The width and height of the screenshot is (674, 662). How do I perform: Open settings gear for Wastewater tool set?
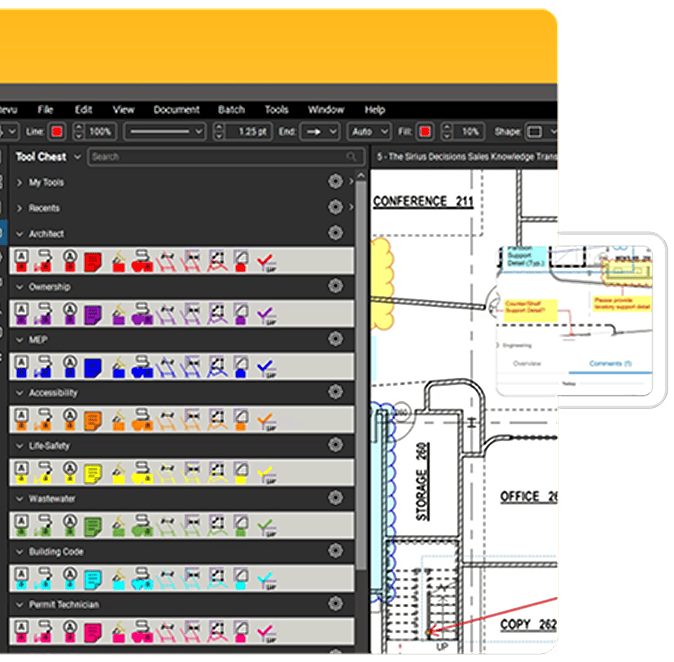[x=335, y=498]
